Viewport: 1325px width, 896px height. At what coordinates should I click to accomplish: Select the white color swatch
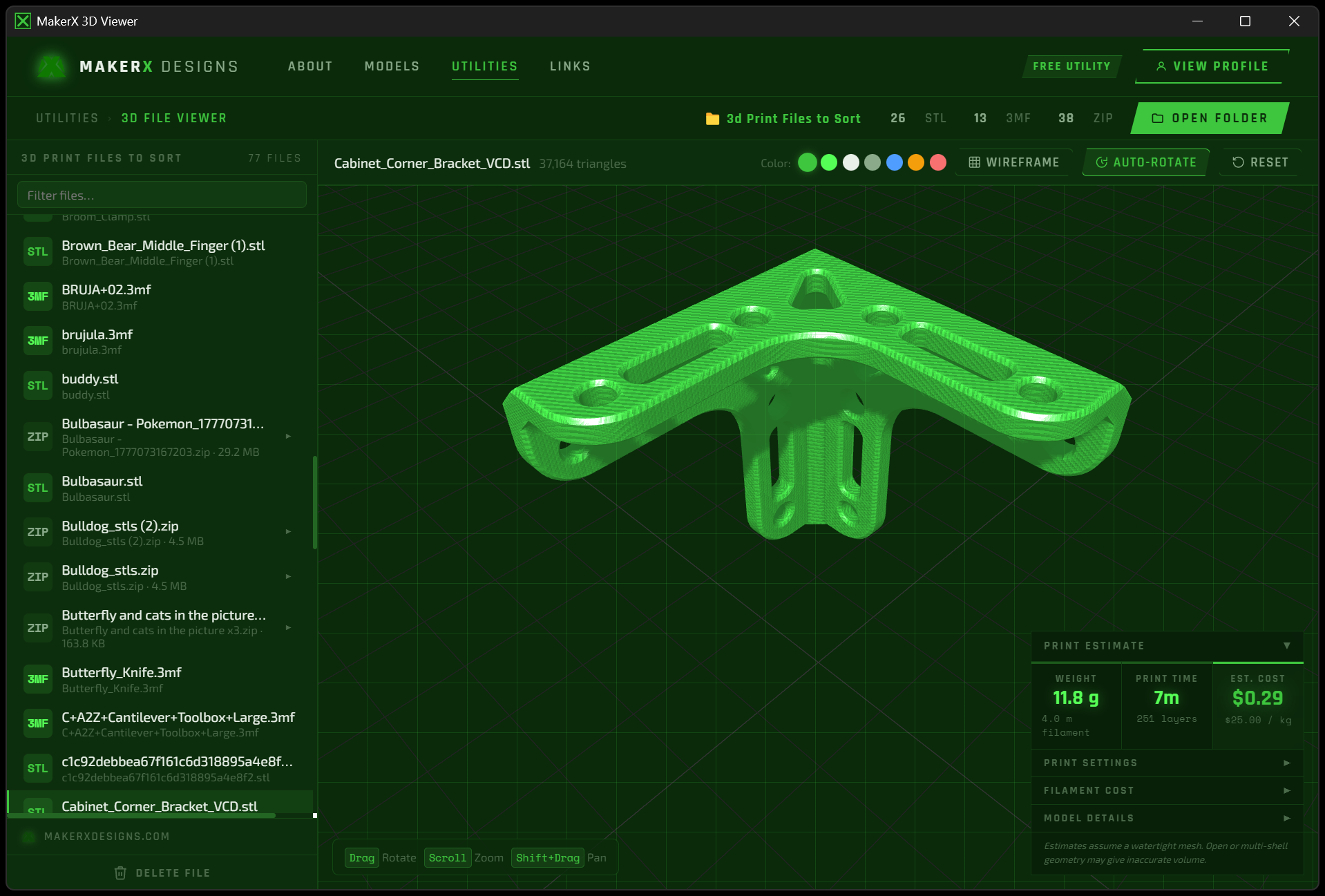[x=851, y=162]
